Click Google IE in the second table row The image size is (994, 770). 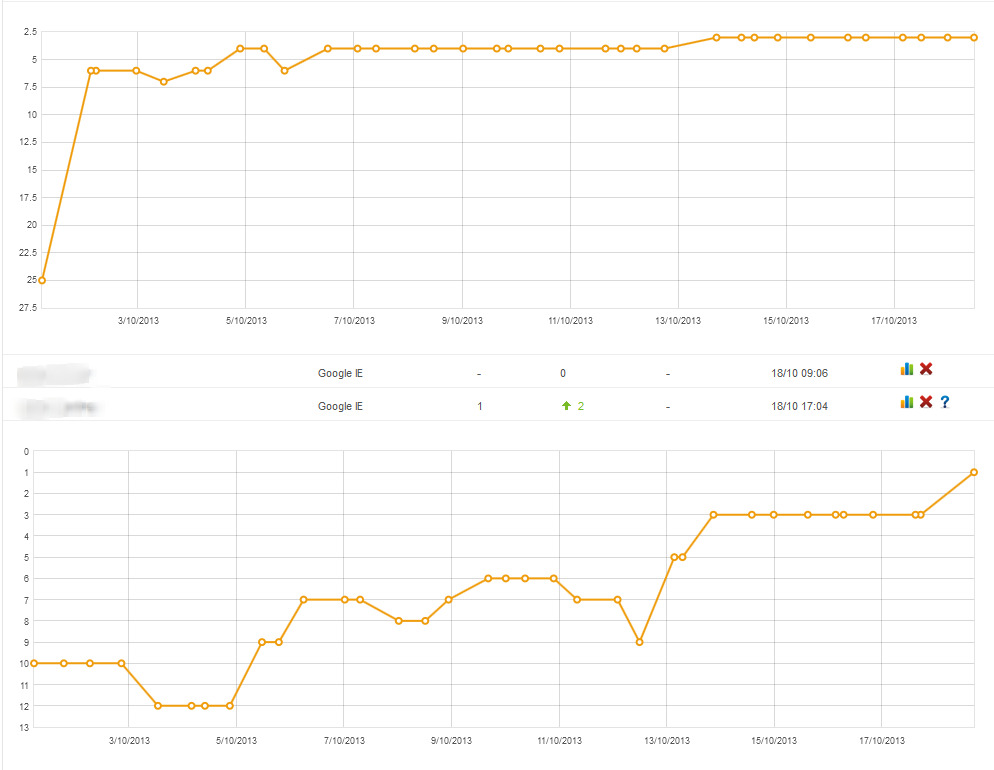340,406
